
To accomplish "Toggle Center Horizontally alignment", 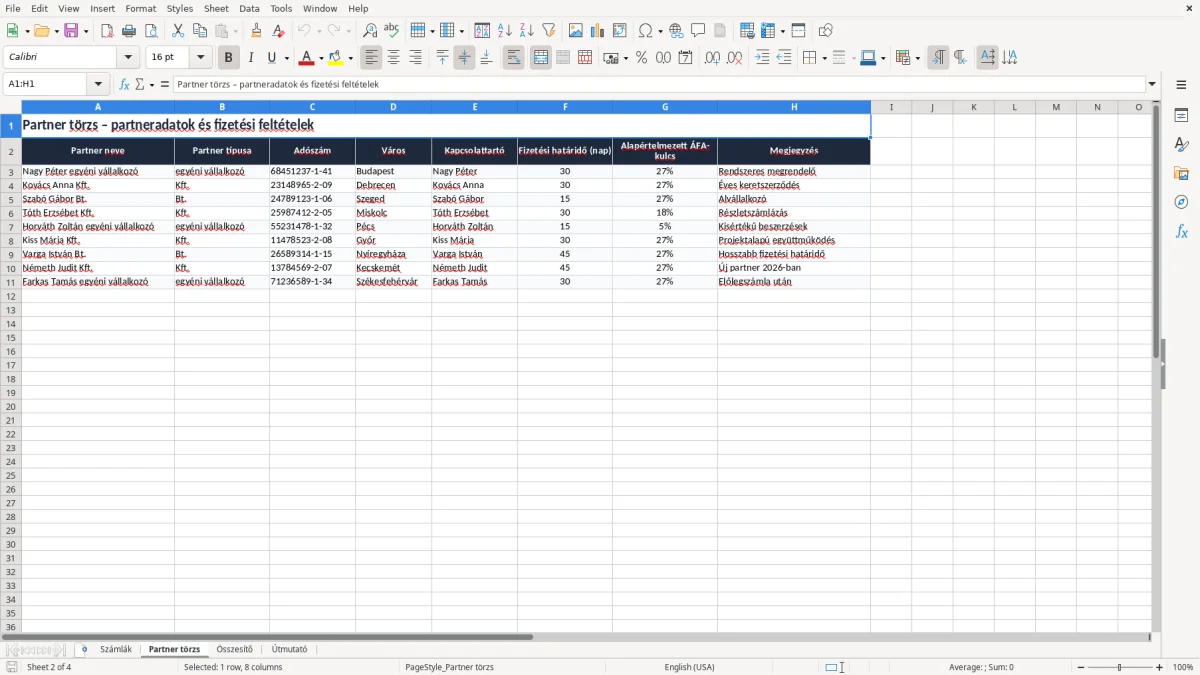I will pos(394,58).
